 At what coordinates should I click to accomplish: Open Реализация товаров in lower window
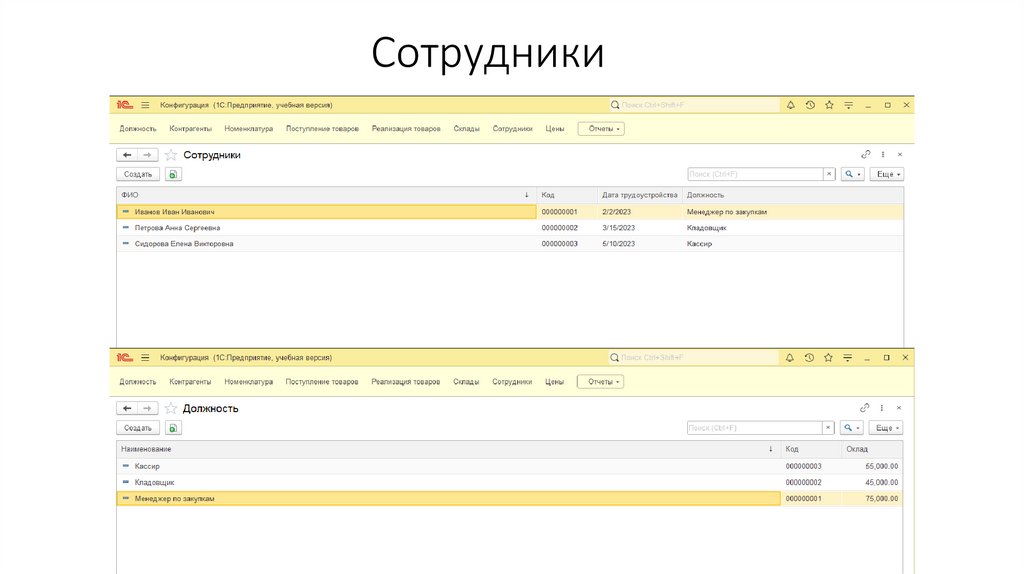(406, 381)
